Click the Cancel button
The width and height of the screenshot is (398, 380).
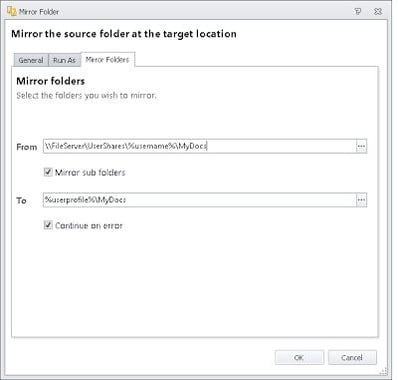(x=352, y=357)
